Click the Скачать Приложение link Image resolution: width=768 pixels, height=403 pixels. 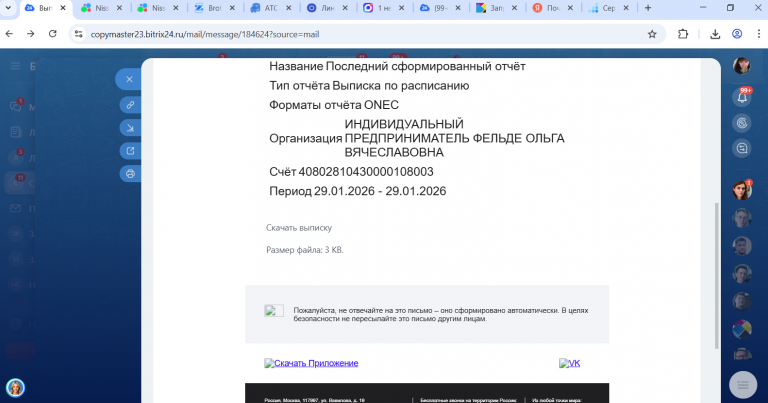[311, 363]
